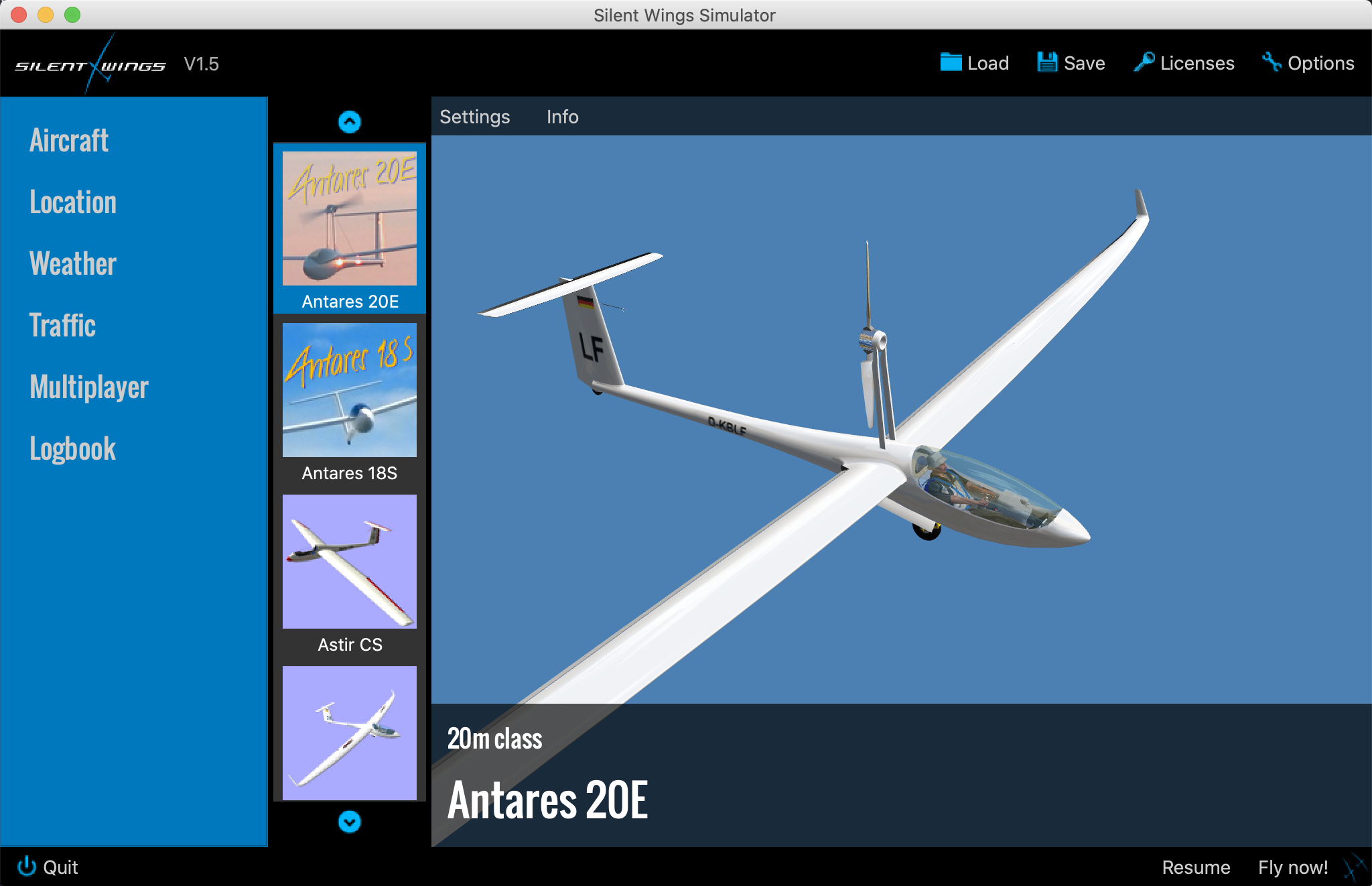Click the yellow minimize window button
This screenshot has width=1372, height=886.
(x=46, y=15)
